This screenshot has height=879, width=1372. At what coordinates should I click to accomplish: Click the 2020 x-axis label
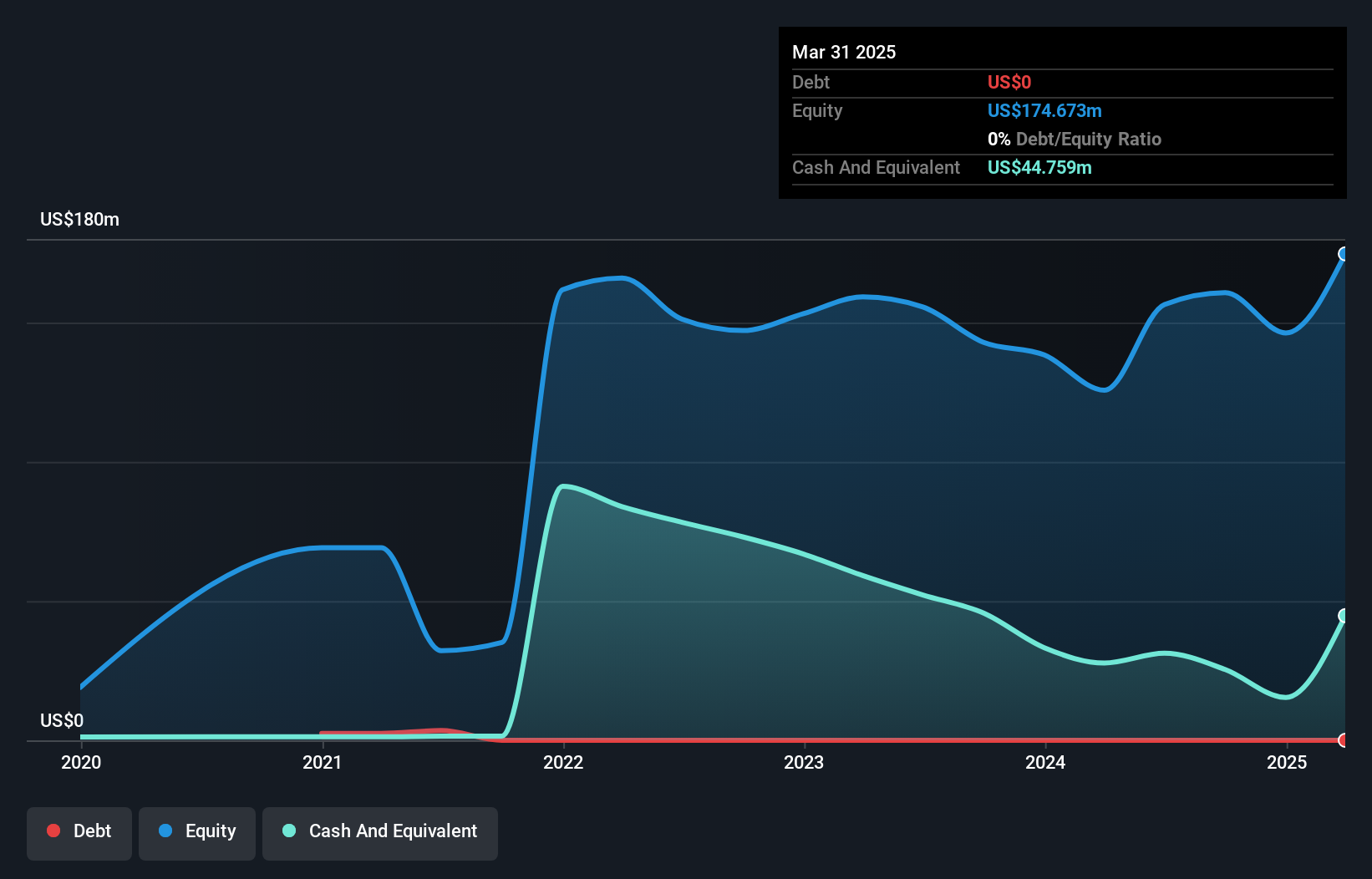click(x=81, y=762)
